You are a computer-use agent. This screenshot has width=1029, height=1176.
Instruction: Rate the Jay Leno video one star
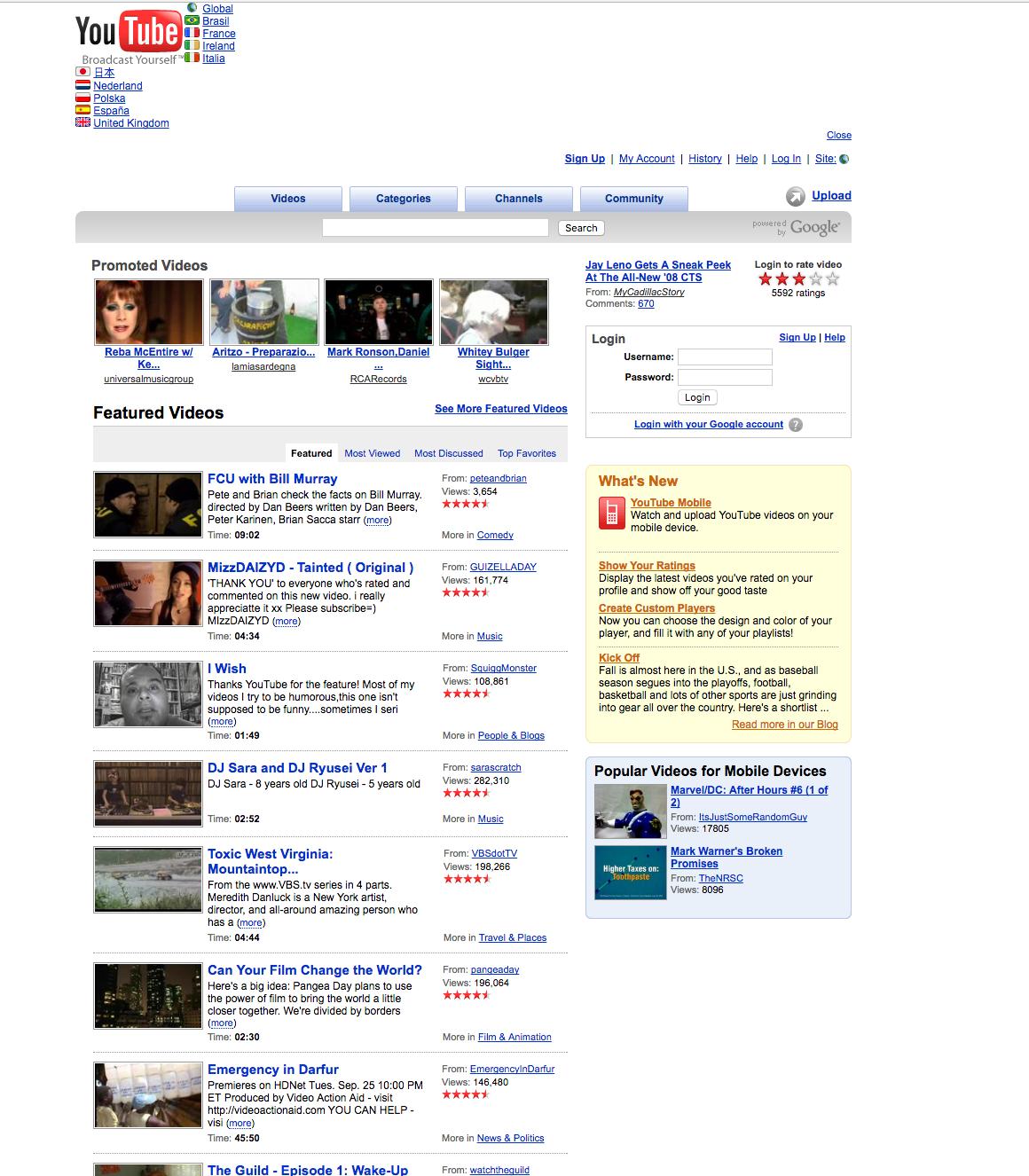pyautogui.click(x=766, y=278)
